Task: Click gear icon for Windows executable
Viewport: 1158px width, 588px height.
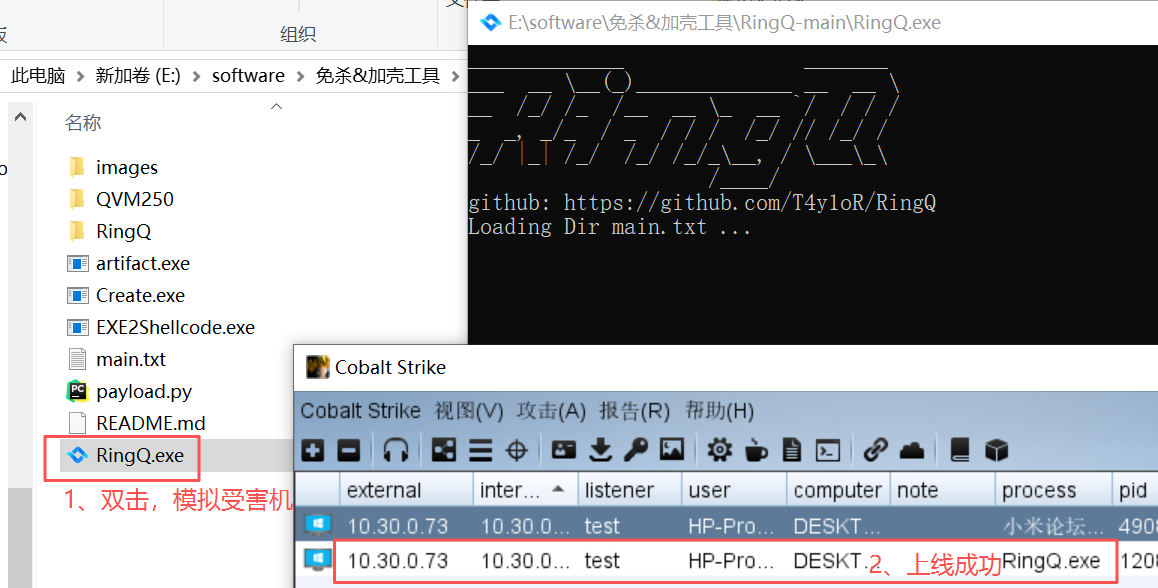Action: pyautogui.click(x=719, y=450)
